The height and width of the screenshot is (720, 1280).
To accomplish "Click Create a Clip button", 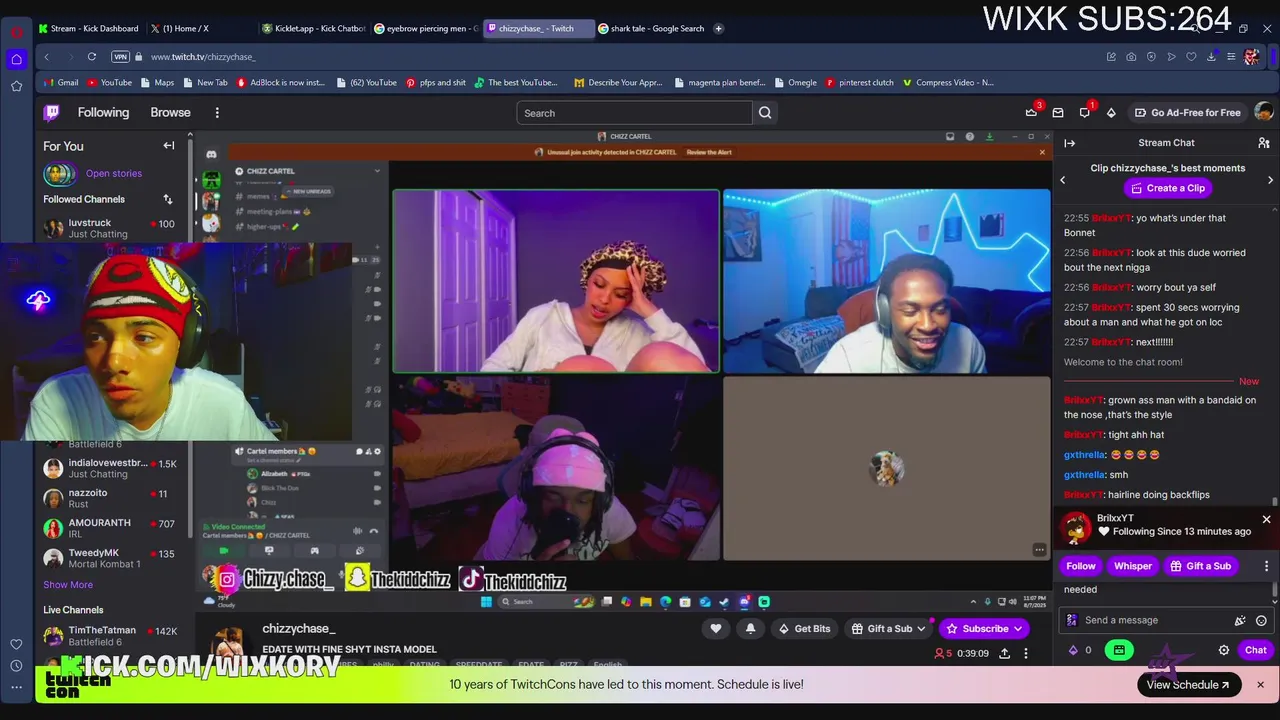I will tap(1167, 188).
